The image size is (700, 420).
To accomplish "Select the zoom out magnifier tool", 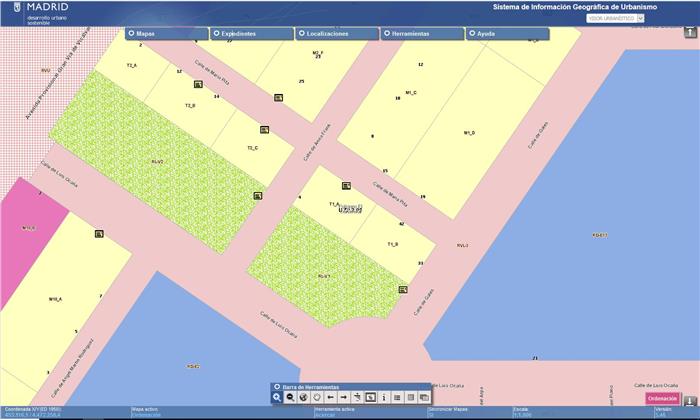I will pos(290,398).
